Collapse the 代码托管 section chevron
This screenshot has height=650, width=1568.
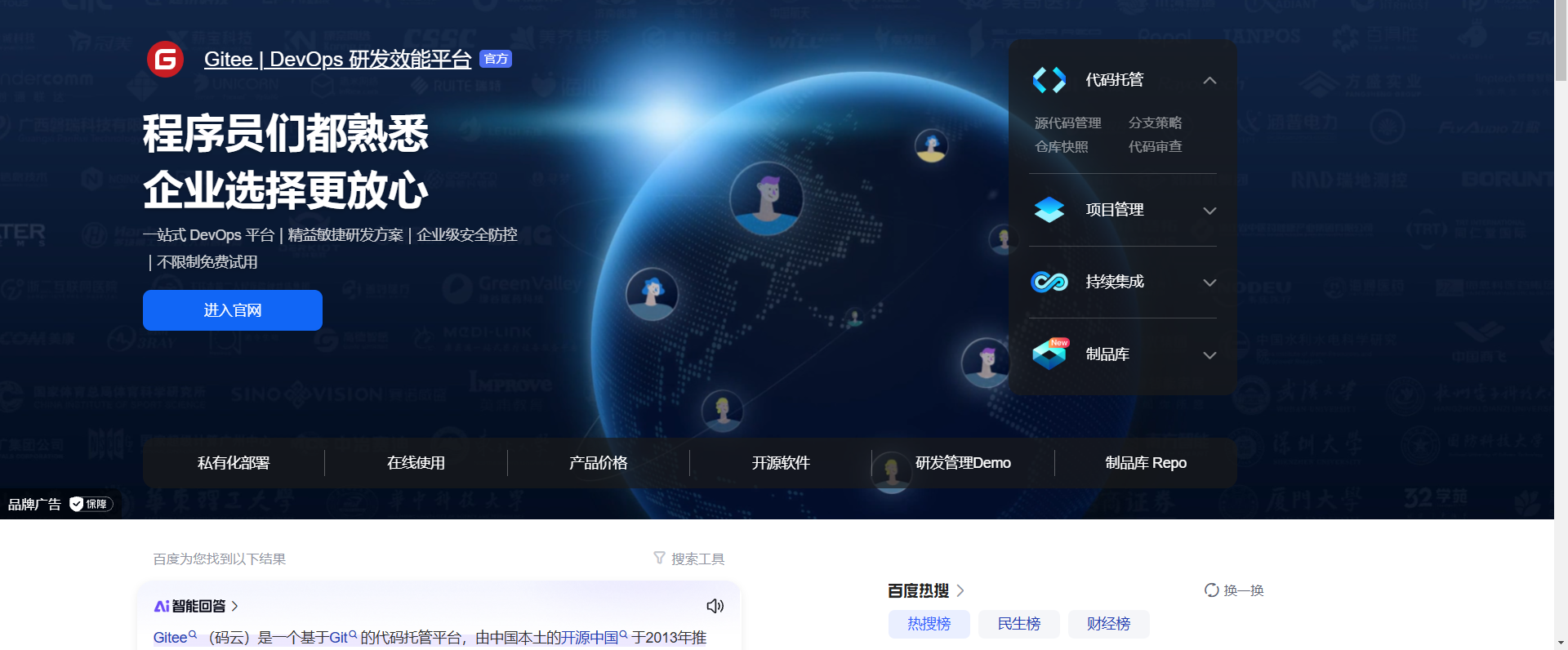point(1209,80)
